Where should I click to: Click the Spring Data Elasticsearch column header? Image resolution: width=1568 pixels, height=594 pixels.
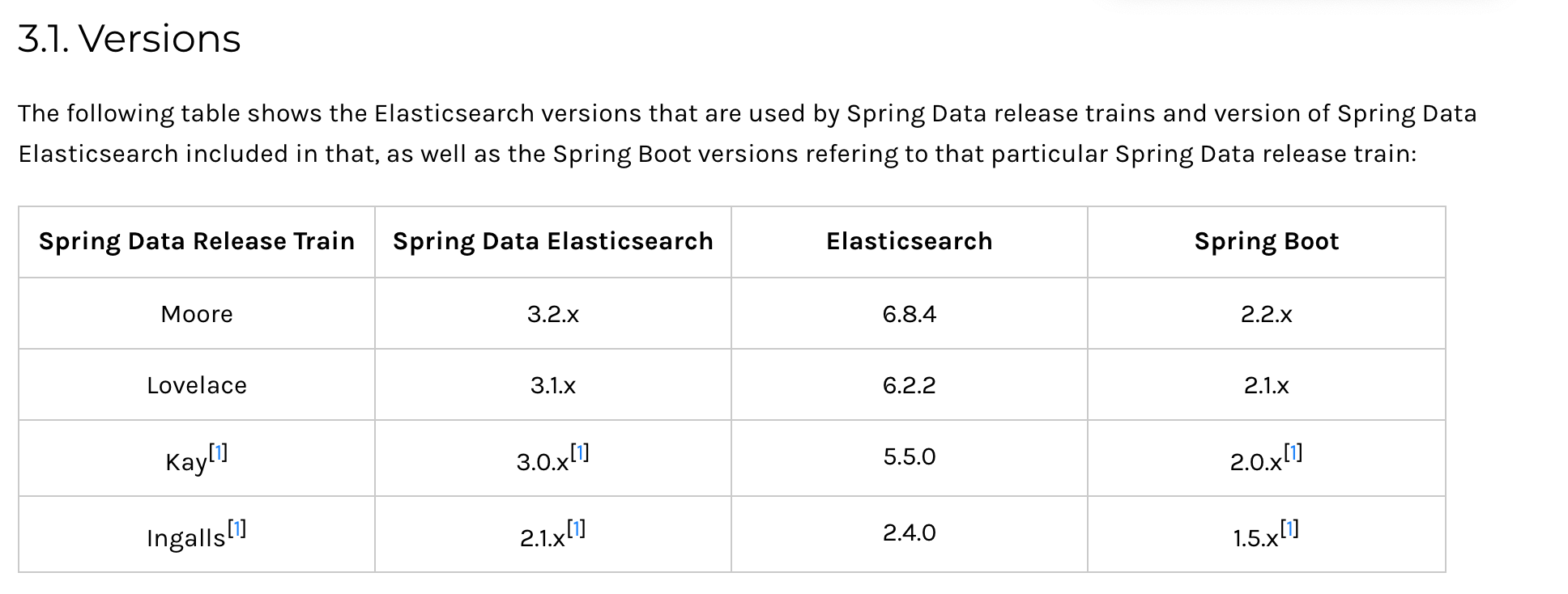[x=553, y=241]
